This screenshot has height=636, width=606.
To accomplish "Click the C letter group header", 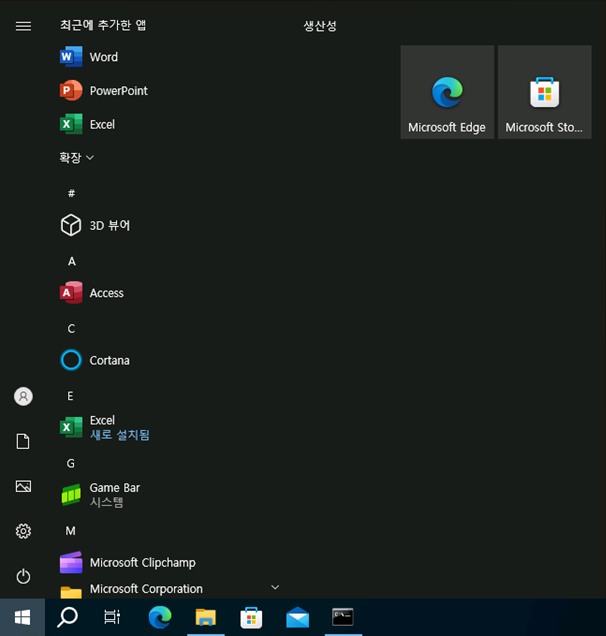I will (71, 329).
